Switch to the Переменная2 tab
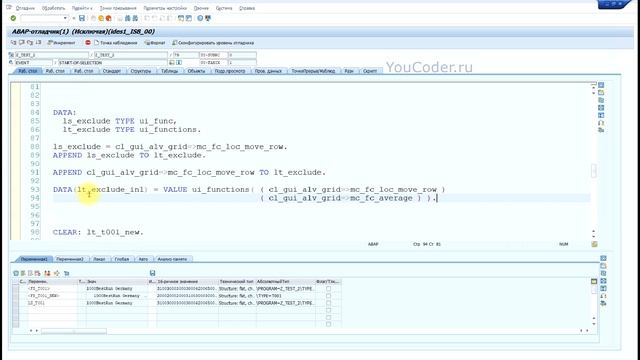Screen dimensions: 640x360 (x=70, y=259)
